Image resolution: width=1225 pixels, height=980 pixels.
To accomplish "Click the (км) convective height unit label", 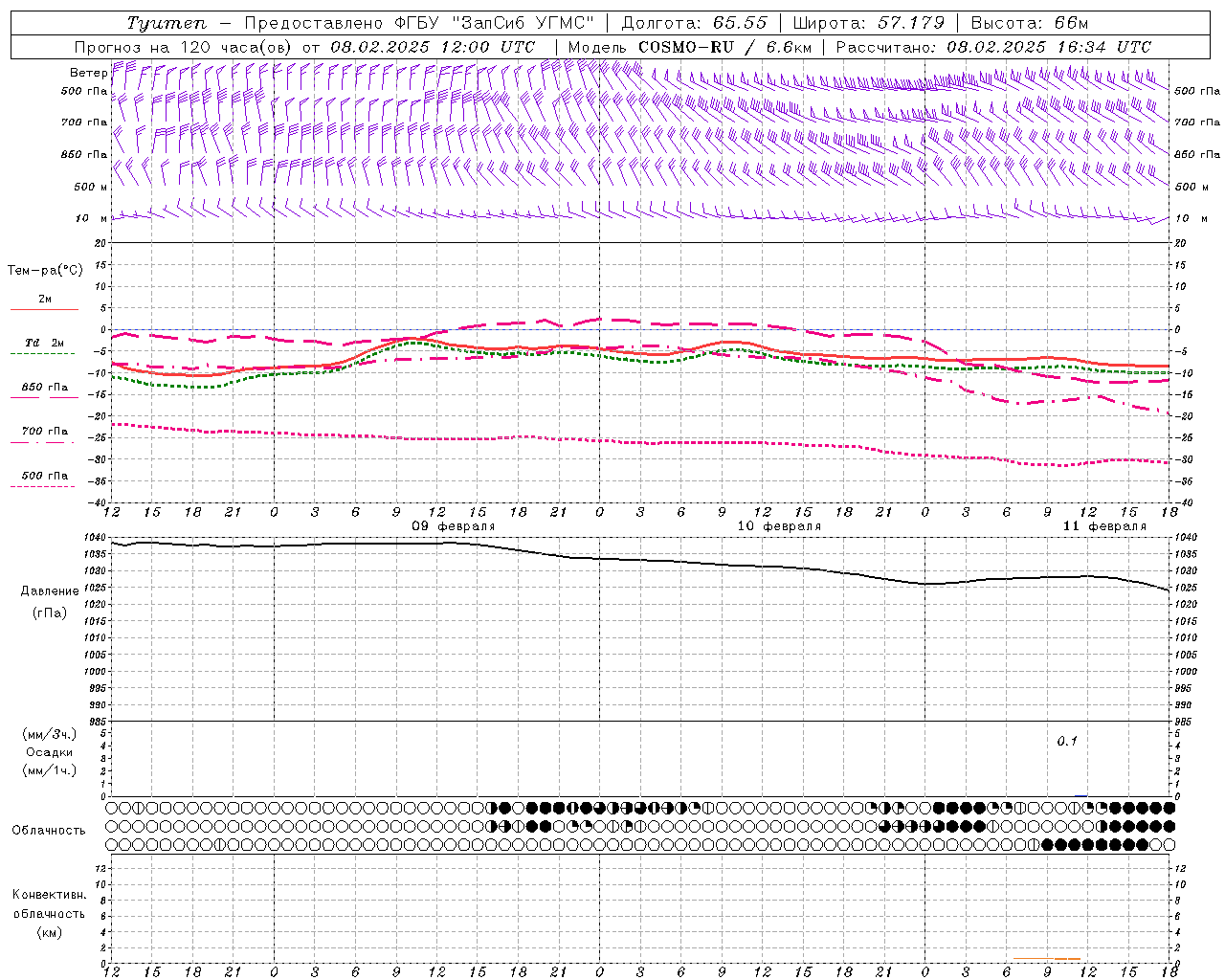I will pos(49,932).
